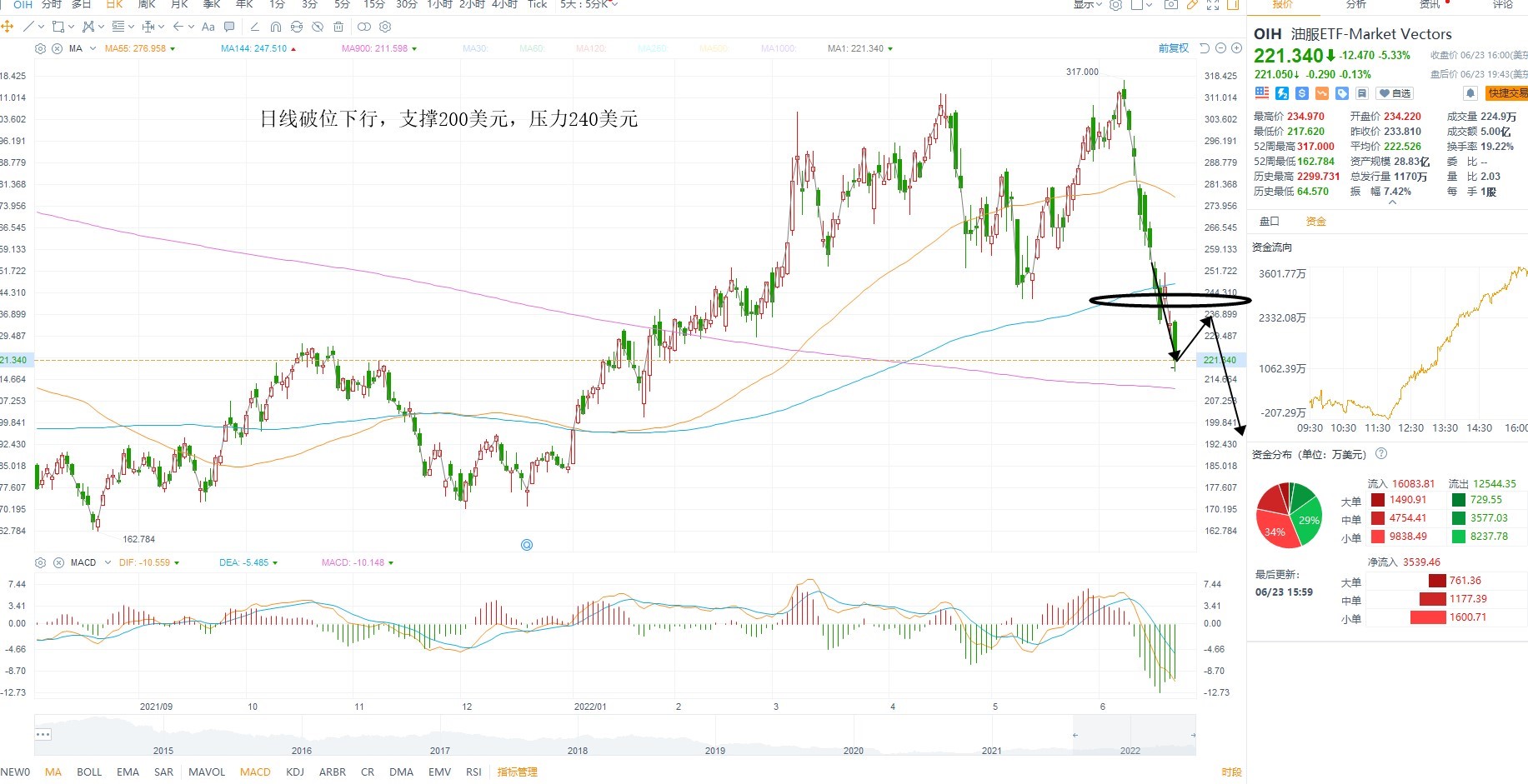Toggle MA900 line visibility

point(379,48)
